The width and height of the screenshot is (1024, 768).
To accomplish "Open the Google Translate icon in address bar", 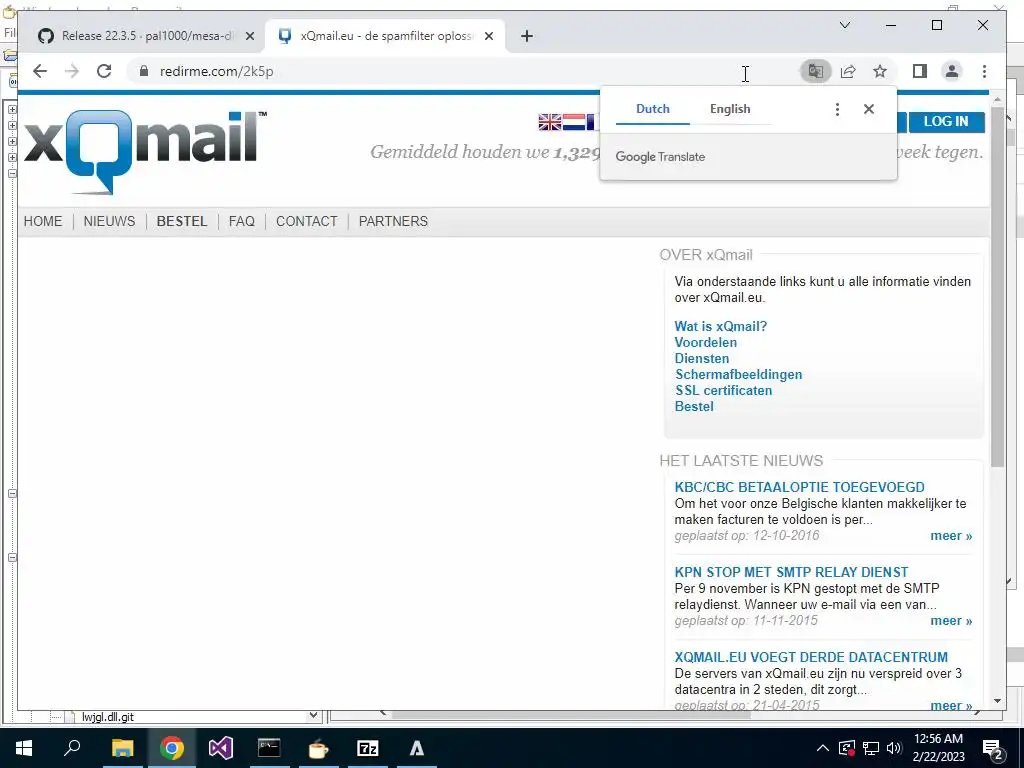I will pos(816,71).
